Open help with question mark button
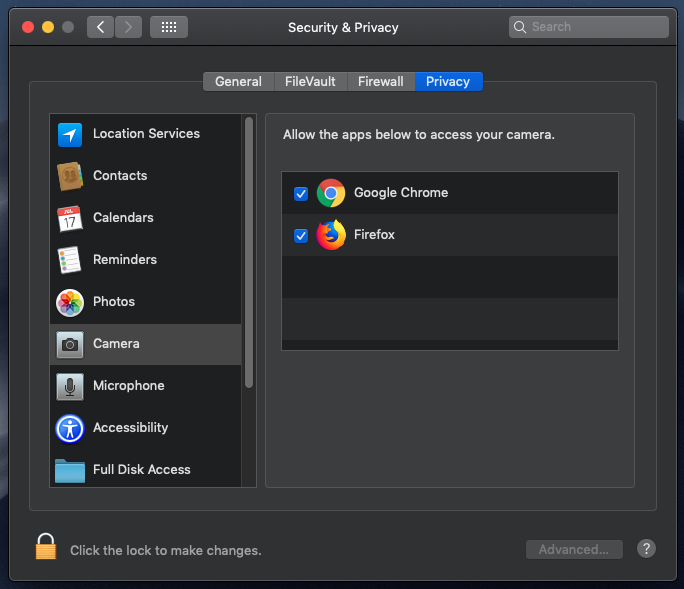Screen dimensions: 684x589 tap(646, 548)
